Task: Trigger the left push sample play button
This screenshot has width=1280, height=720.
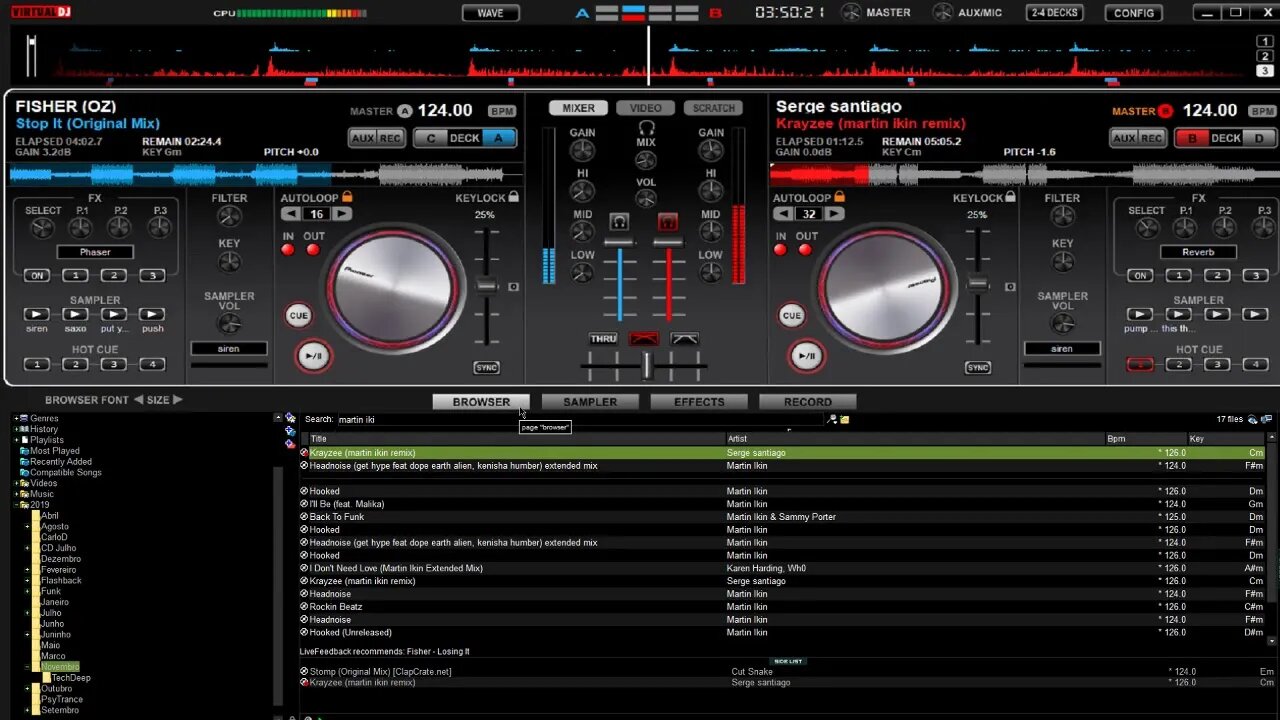Action: click(x=152, y=314)
